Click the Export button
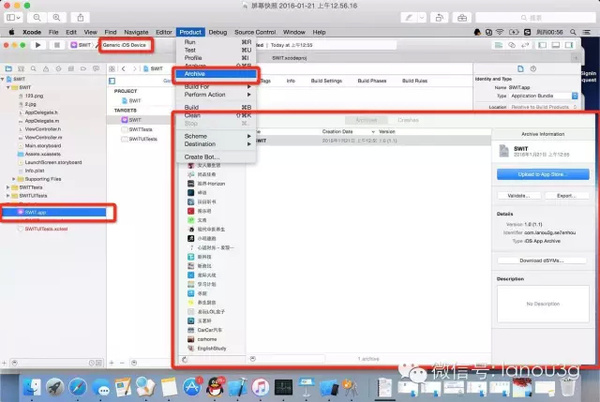 click(567, 196)
